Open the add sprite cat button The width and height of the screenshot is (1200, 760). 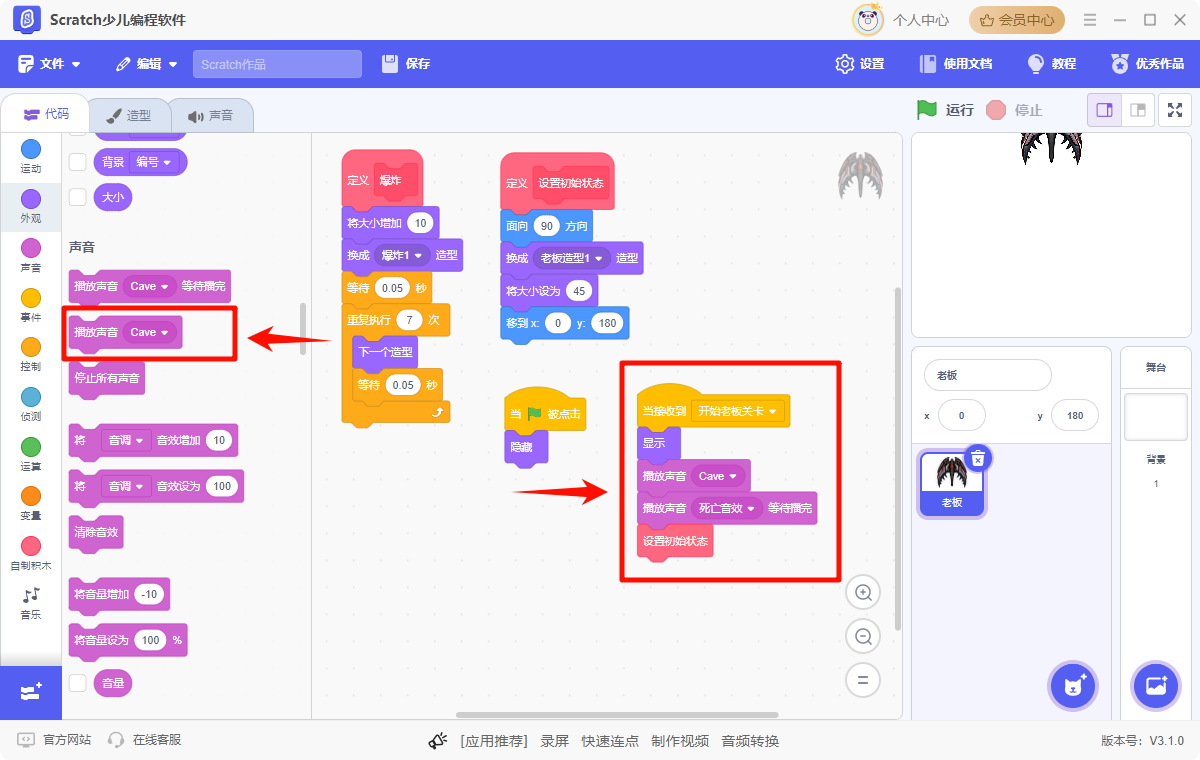pos(1073,686)
